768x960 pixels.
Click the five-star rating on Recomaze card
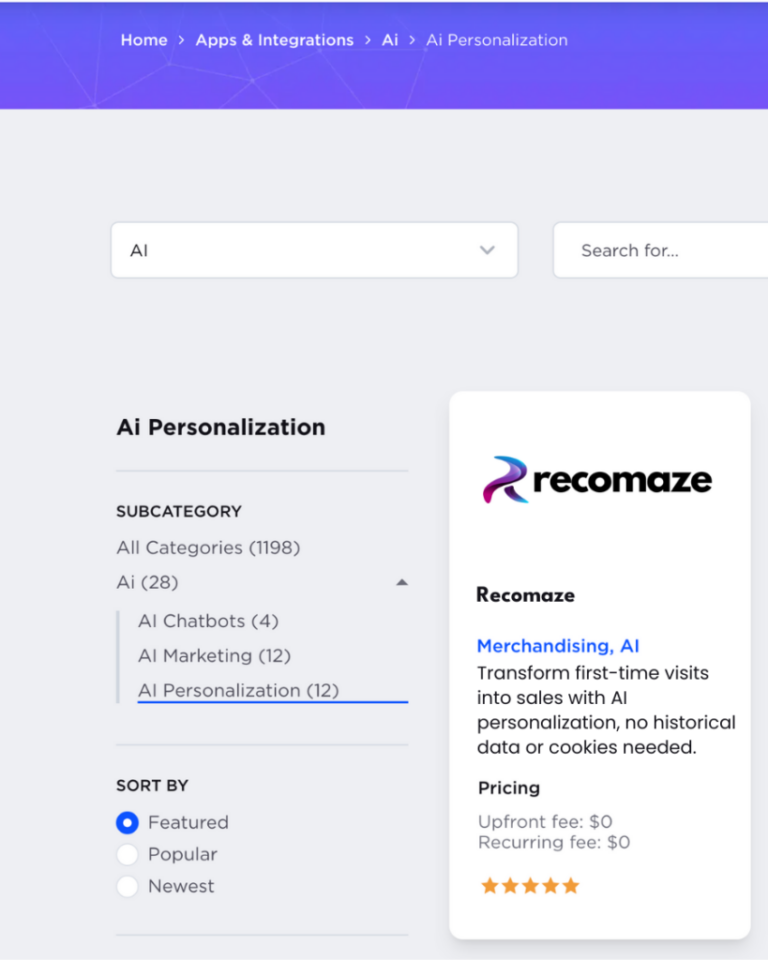530,886
